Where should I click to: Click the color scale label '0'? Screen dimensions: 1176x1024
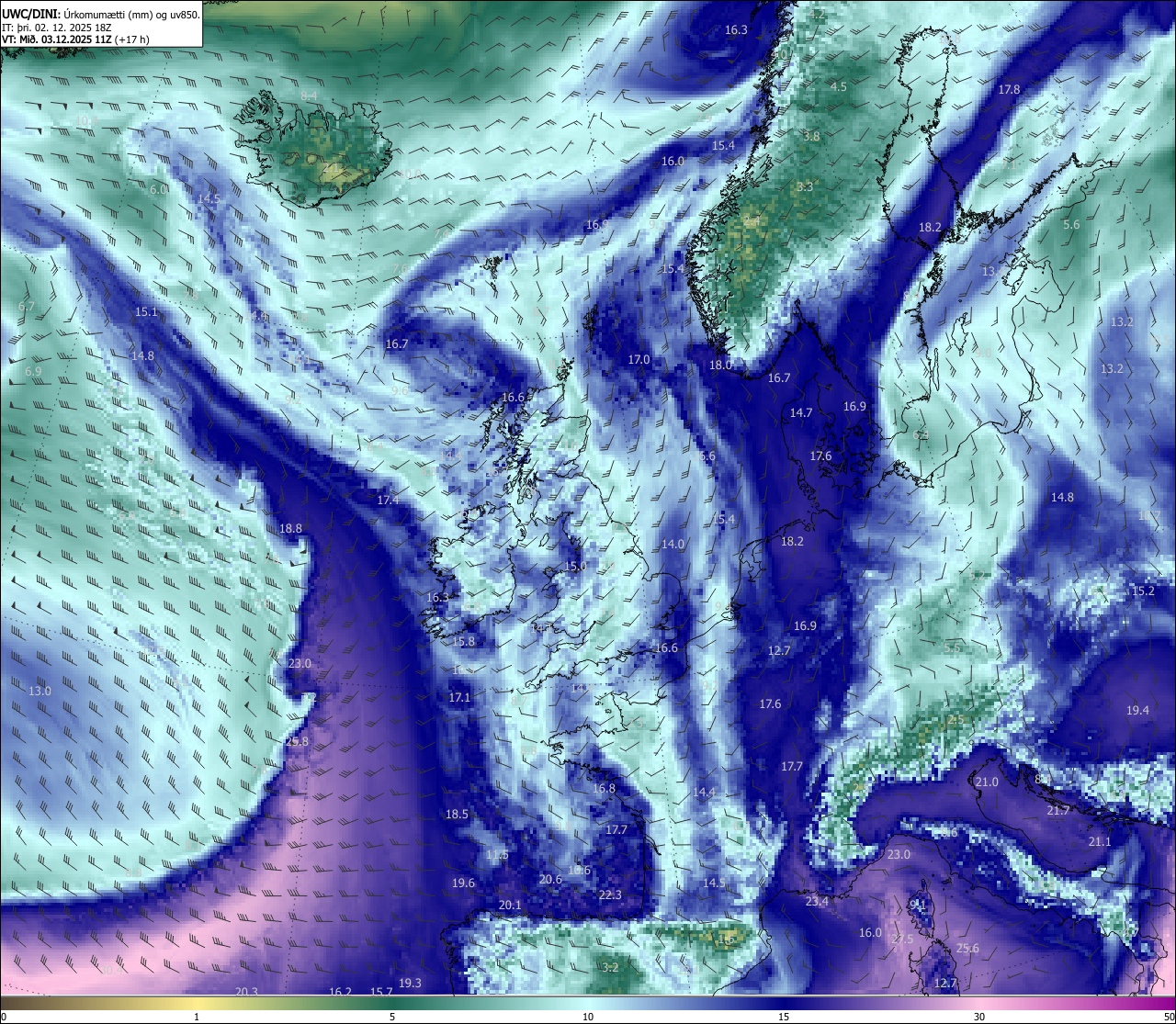[x=4, y=1017]
